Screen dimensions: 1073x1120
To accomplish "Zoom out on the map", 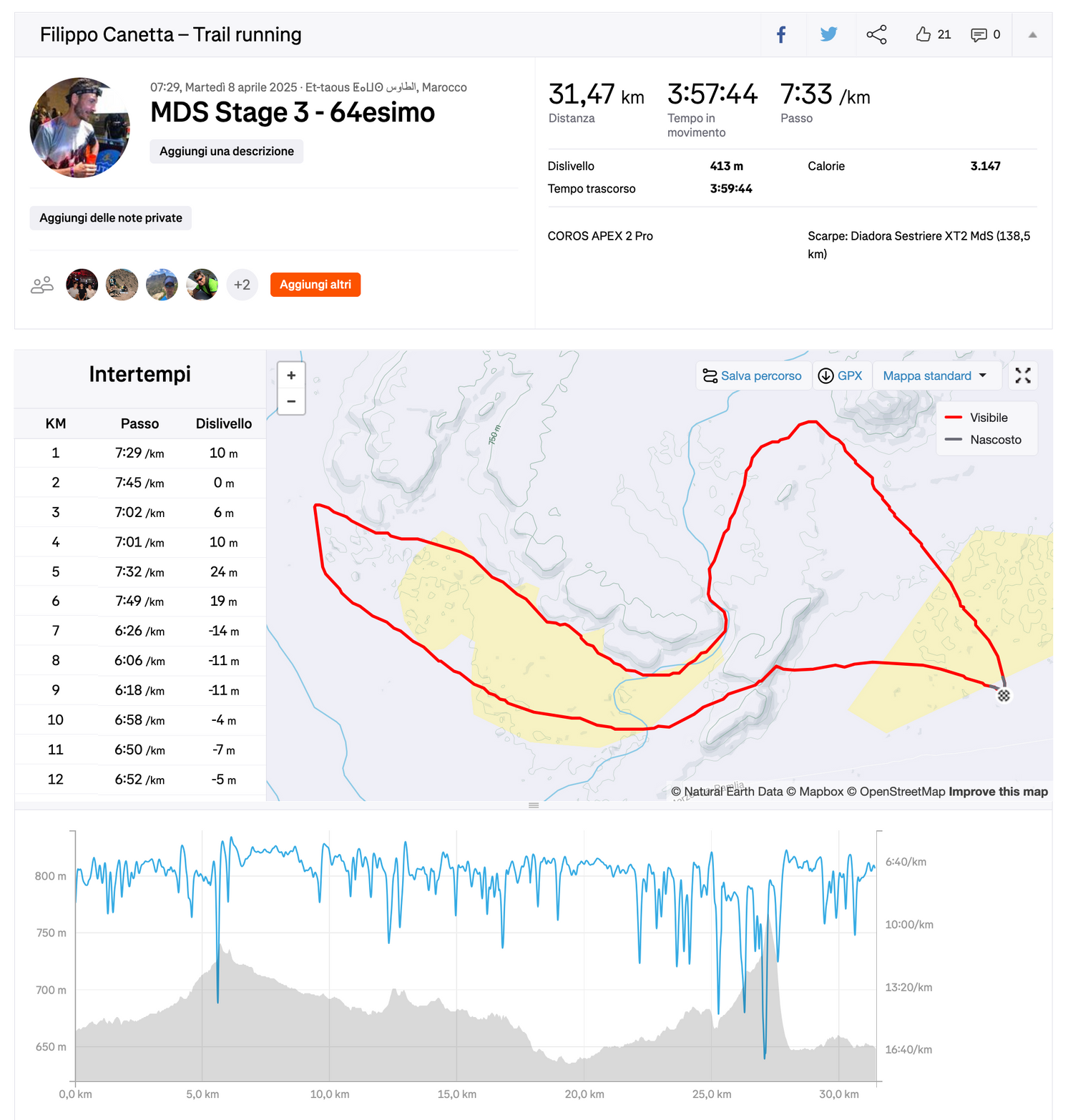I will [291, 402].
